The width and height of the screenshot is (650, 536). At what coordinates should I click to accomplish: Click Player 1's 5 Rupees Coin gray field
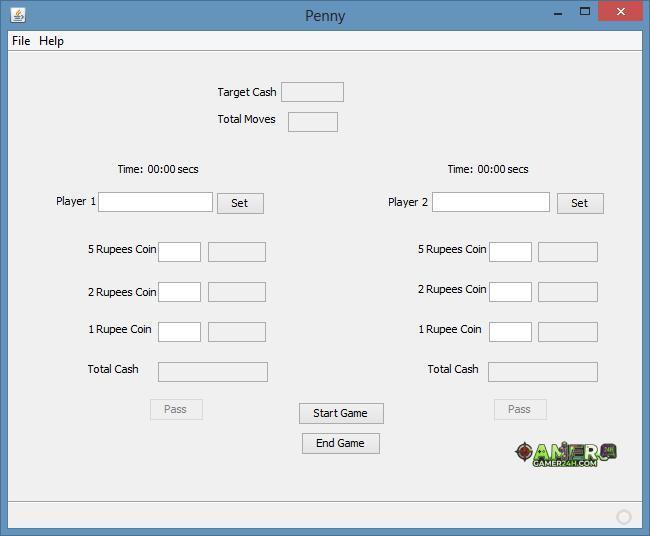pos(237,252)
